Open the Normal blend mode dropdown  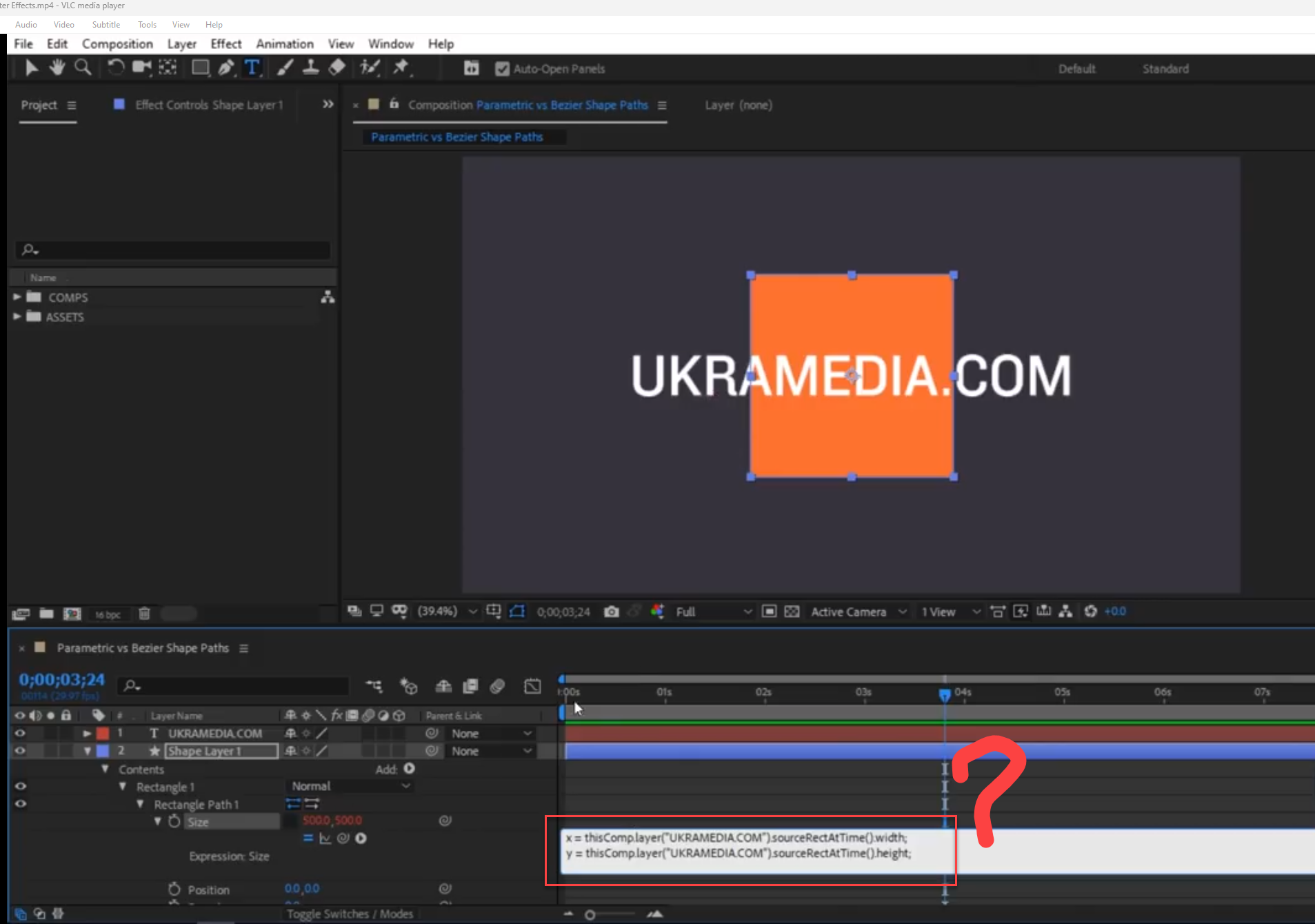(x=350, y=785)
